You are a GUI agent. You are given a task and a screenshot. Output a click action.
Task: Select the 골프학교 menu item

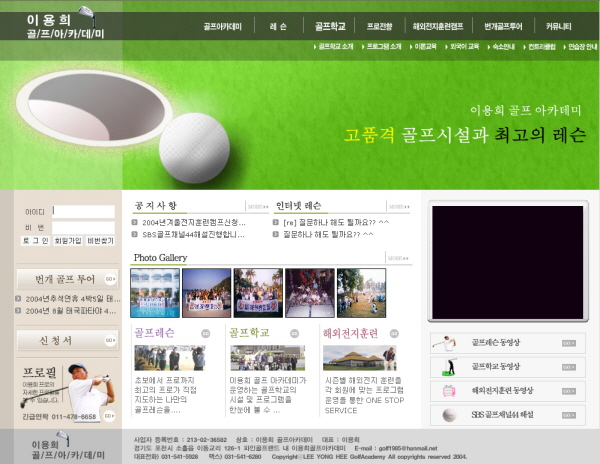pyautogui.click(x=330, y=26)
